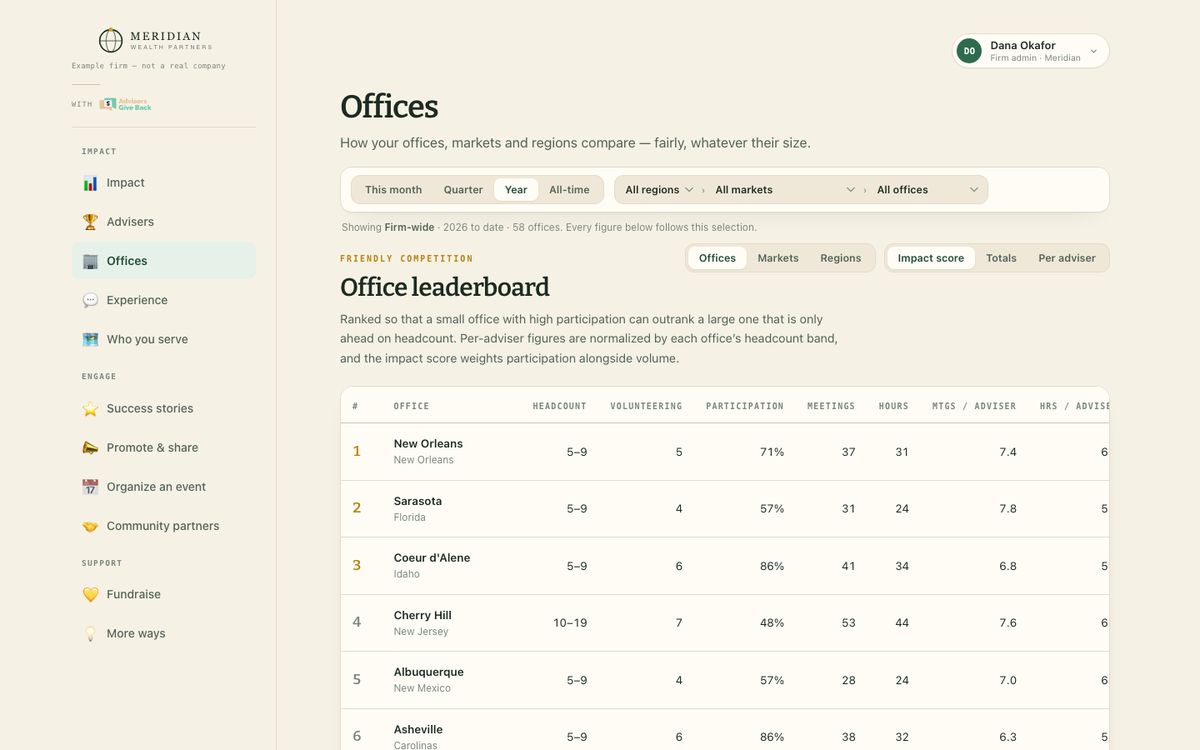Click the New Mexico label under Albuquerque

pyautogui.click(x=422, y=688)
